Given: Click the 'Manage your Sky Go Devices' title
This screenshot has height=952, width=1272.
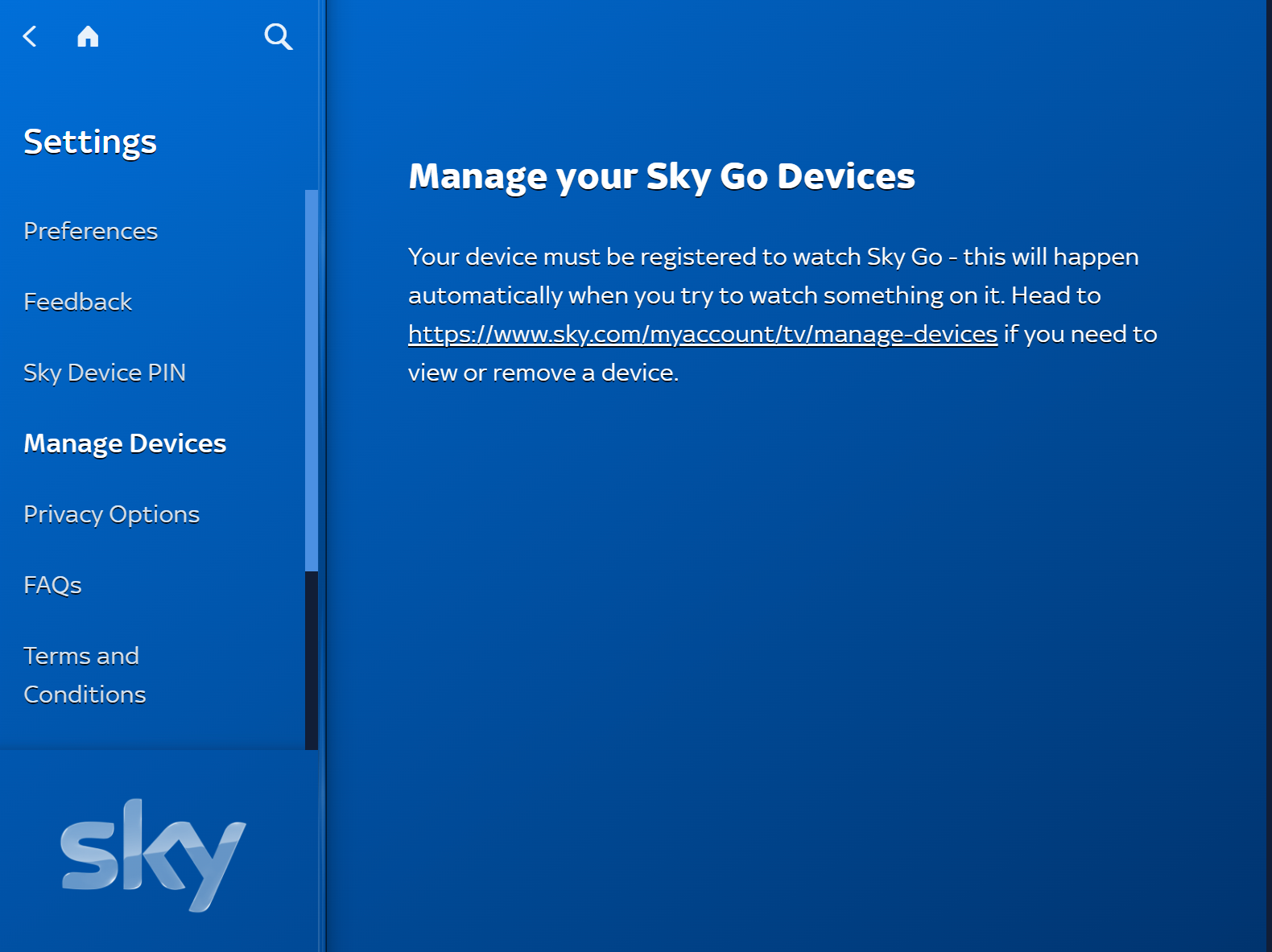Looking at the screenshot, I should tap(661, 176).
